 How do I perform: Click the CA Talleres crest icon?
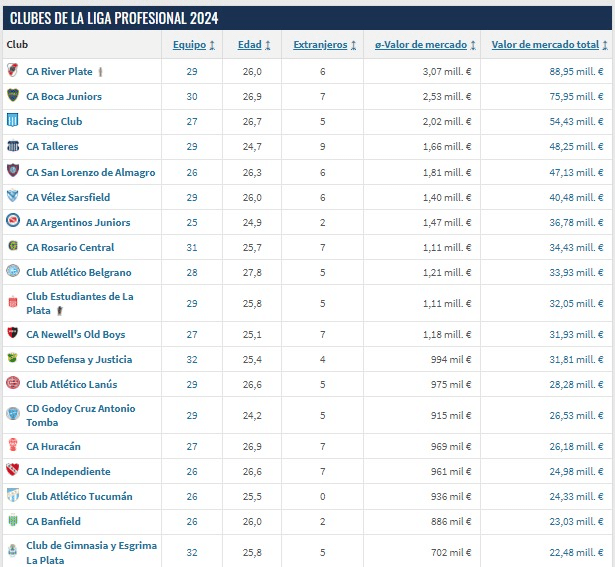13,146
